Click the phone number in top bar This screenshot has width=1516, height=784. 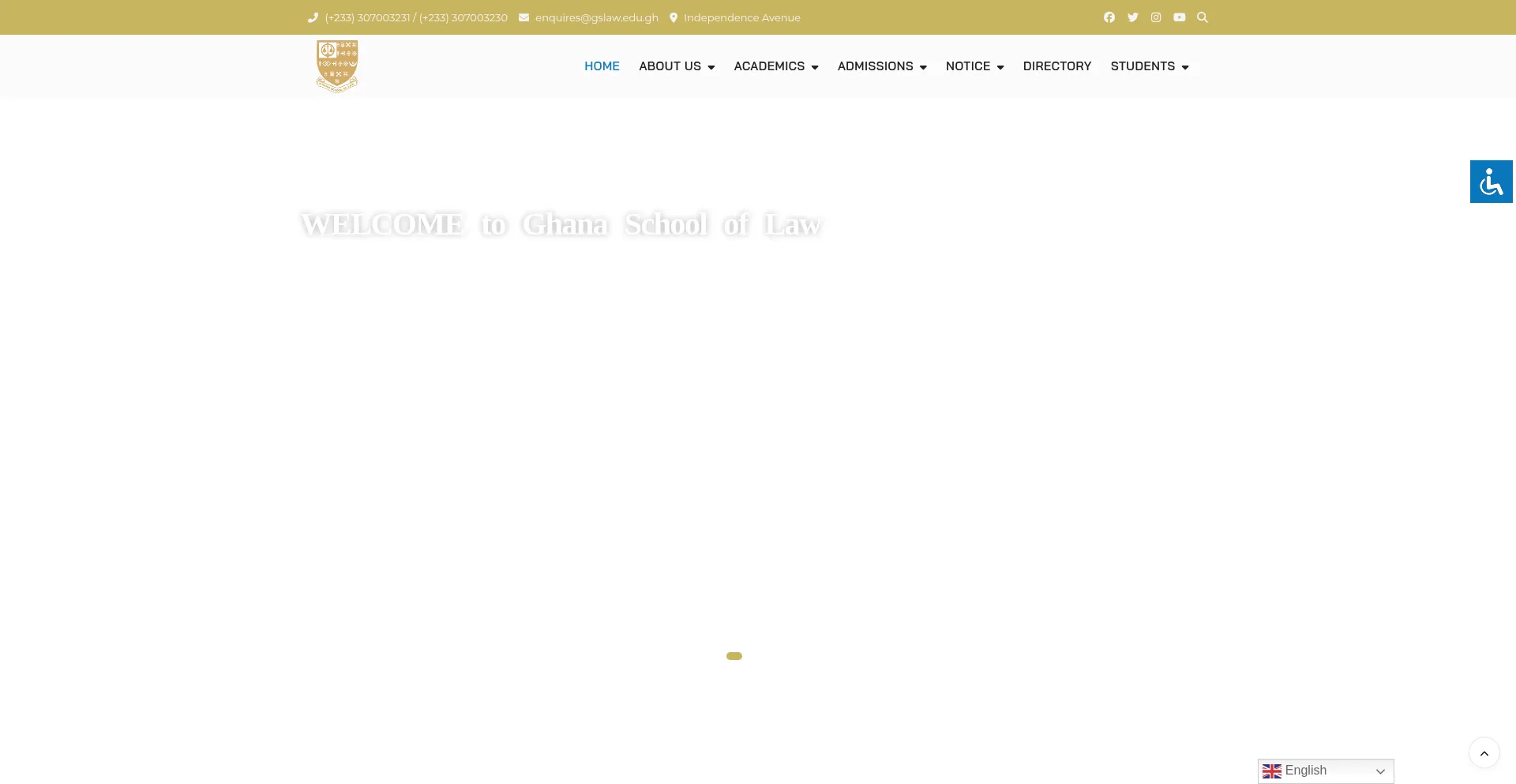coord(415,17)
